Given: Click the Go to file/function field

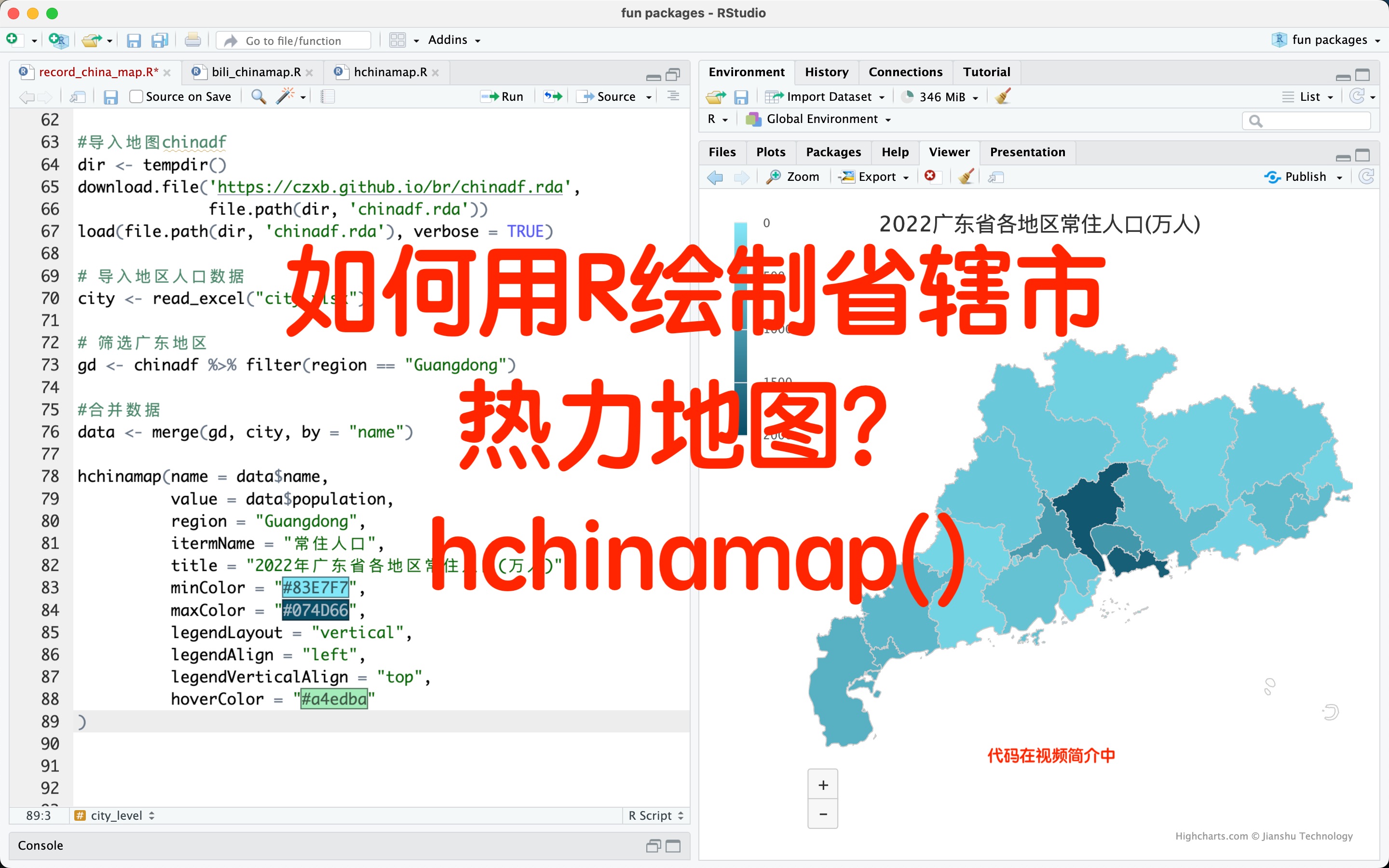Looking at the screenshot, I should click(x=293, y=40).
